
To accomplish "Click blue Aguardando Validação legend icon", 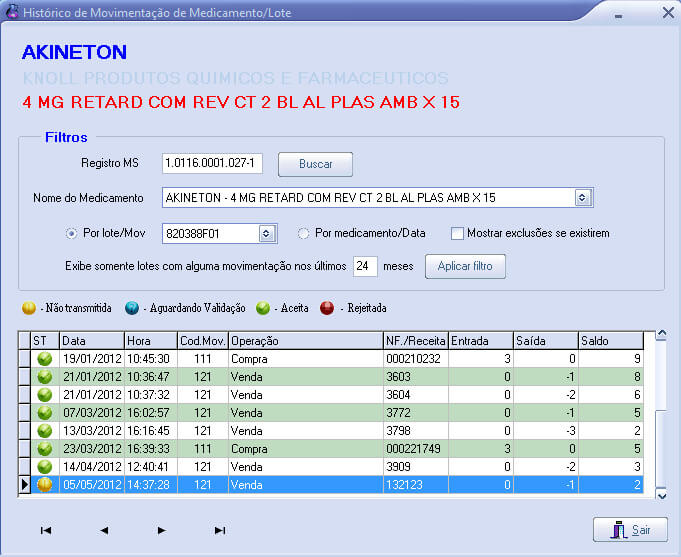I will click(132, 308).
